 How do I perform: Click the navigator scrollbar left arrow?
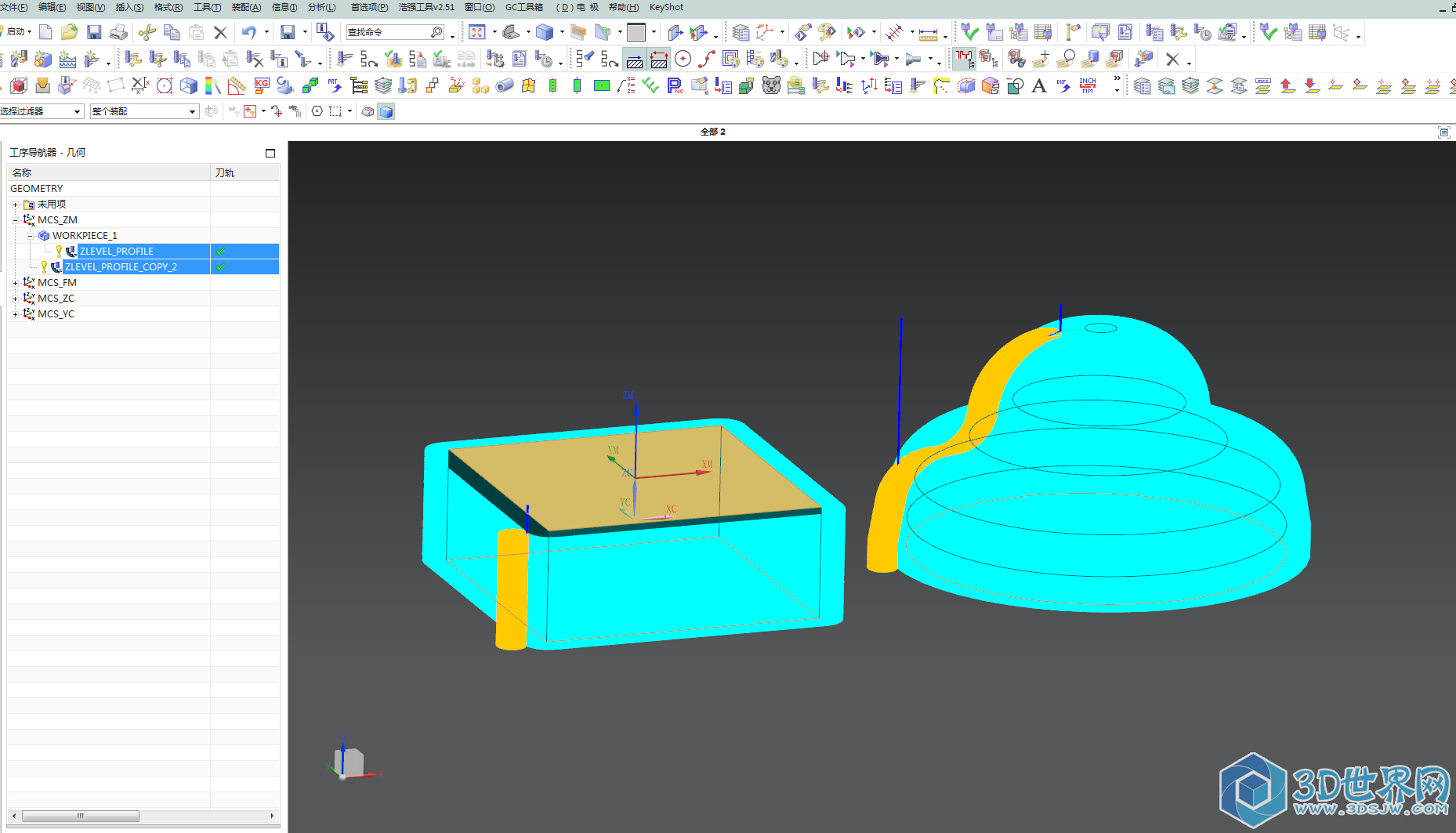pos(14,816)
